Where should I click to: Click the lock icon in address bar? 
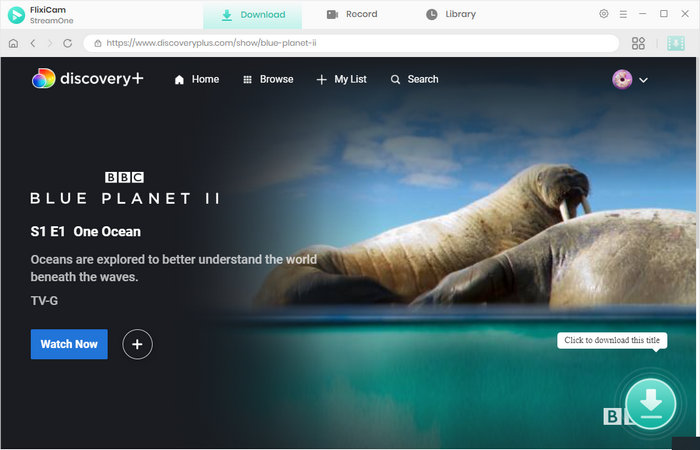(x=97, y=43)
